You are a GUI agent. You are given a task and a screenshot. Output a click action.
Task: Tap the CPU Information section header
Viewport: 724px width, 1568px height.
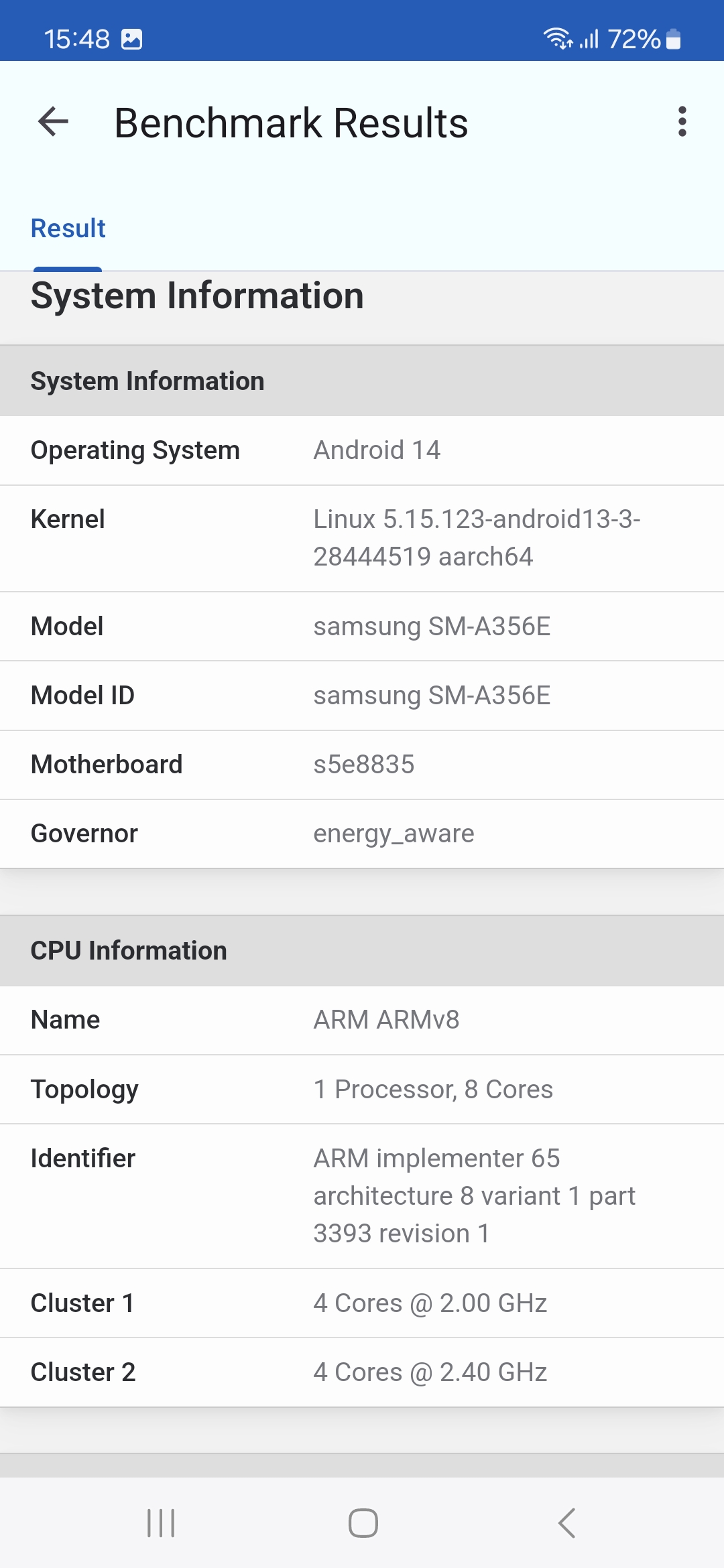click(362, 951)
